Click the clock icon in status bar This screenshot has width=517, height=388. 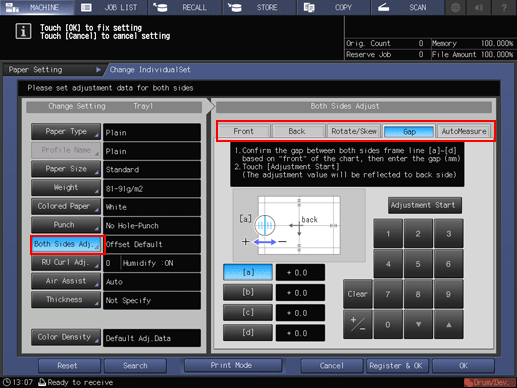click(x=6, y=382)
